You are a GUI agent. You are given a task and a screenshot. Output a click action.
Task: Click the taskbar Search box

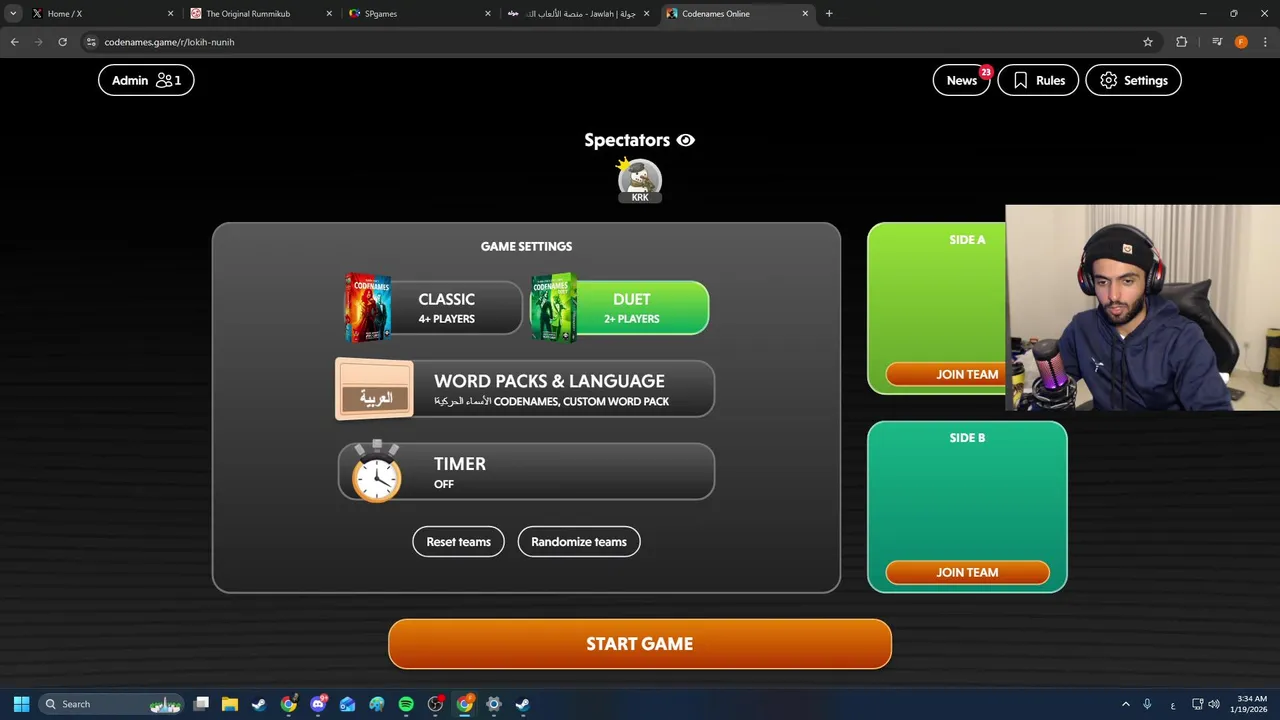coord(110,704)
